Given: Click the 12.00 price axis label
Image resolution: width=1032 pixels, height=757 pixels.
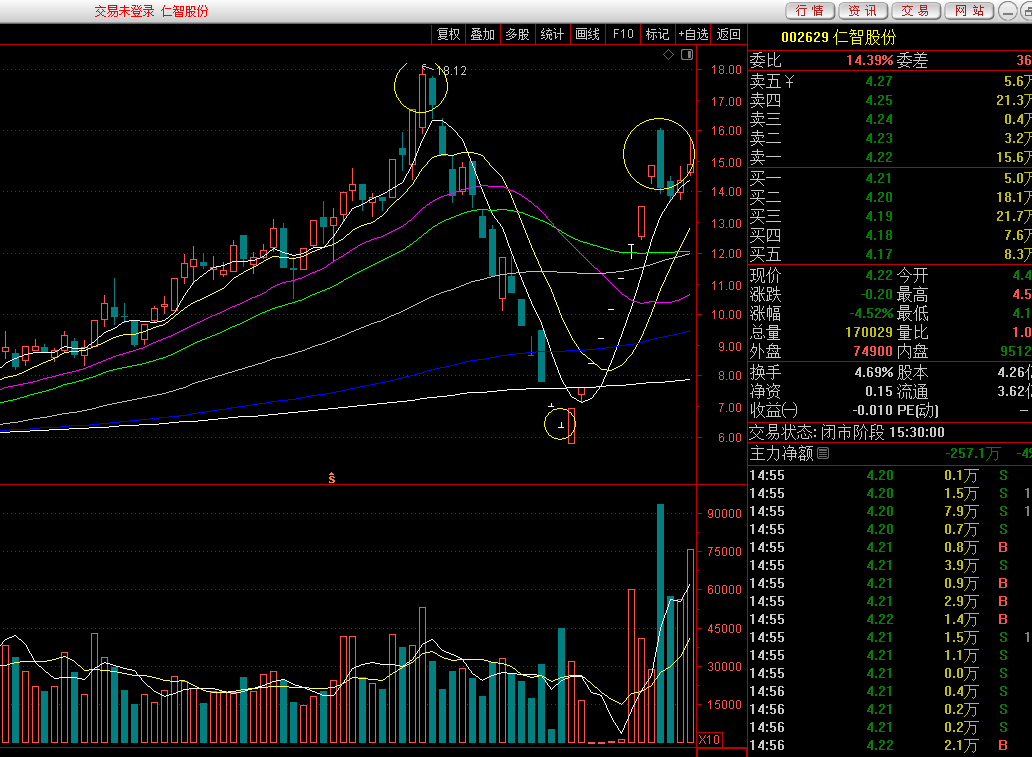Looking at the screenshot, I should (726, 254).
